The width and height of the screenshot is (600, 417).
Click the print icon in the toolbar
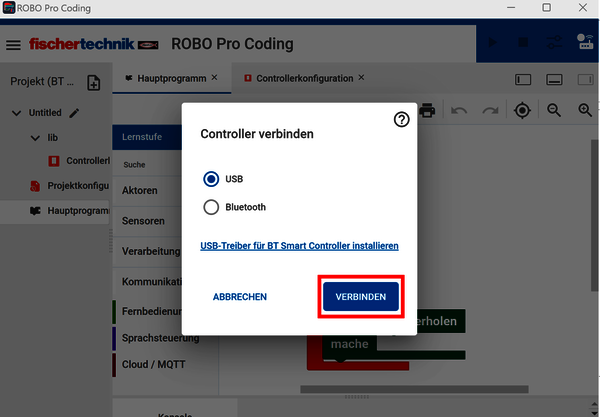coord(427,111)
